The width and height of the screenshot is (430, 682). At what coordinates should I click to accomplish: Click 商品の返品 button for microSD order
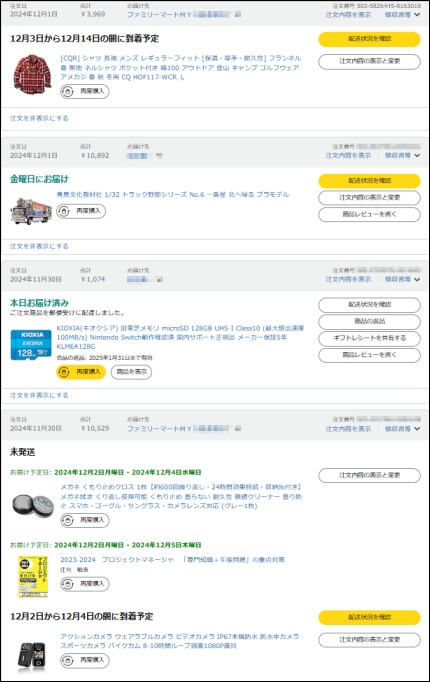(x=370, y=321)
